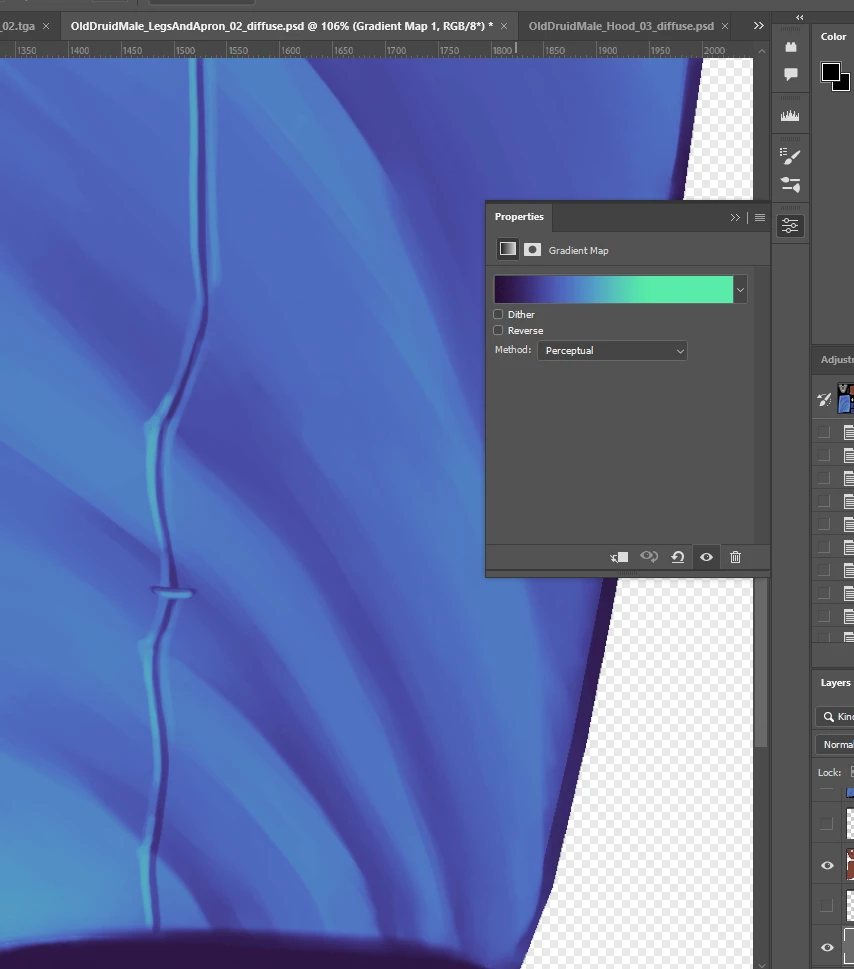Click the view previous state icon
This screenshot has width=854, height=969.
click(x=649, y=557)
